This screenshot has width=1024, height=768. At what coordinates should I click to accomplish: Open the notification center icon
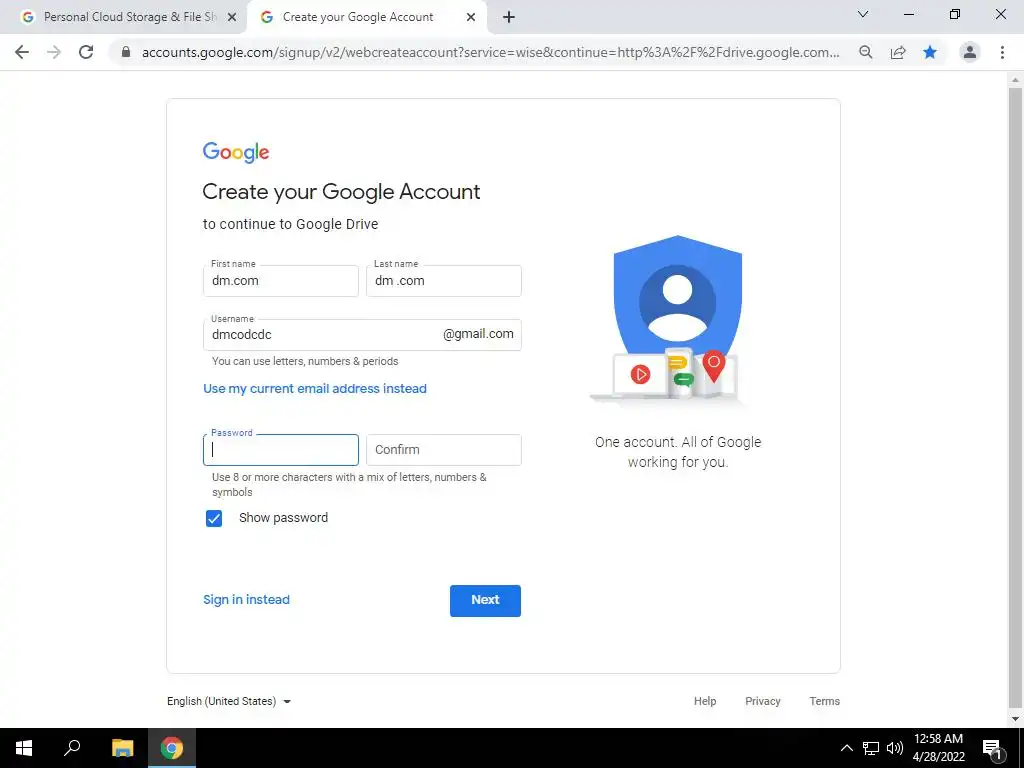point(992,748)
